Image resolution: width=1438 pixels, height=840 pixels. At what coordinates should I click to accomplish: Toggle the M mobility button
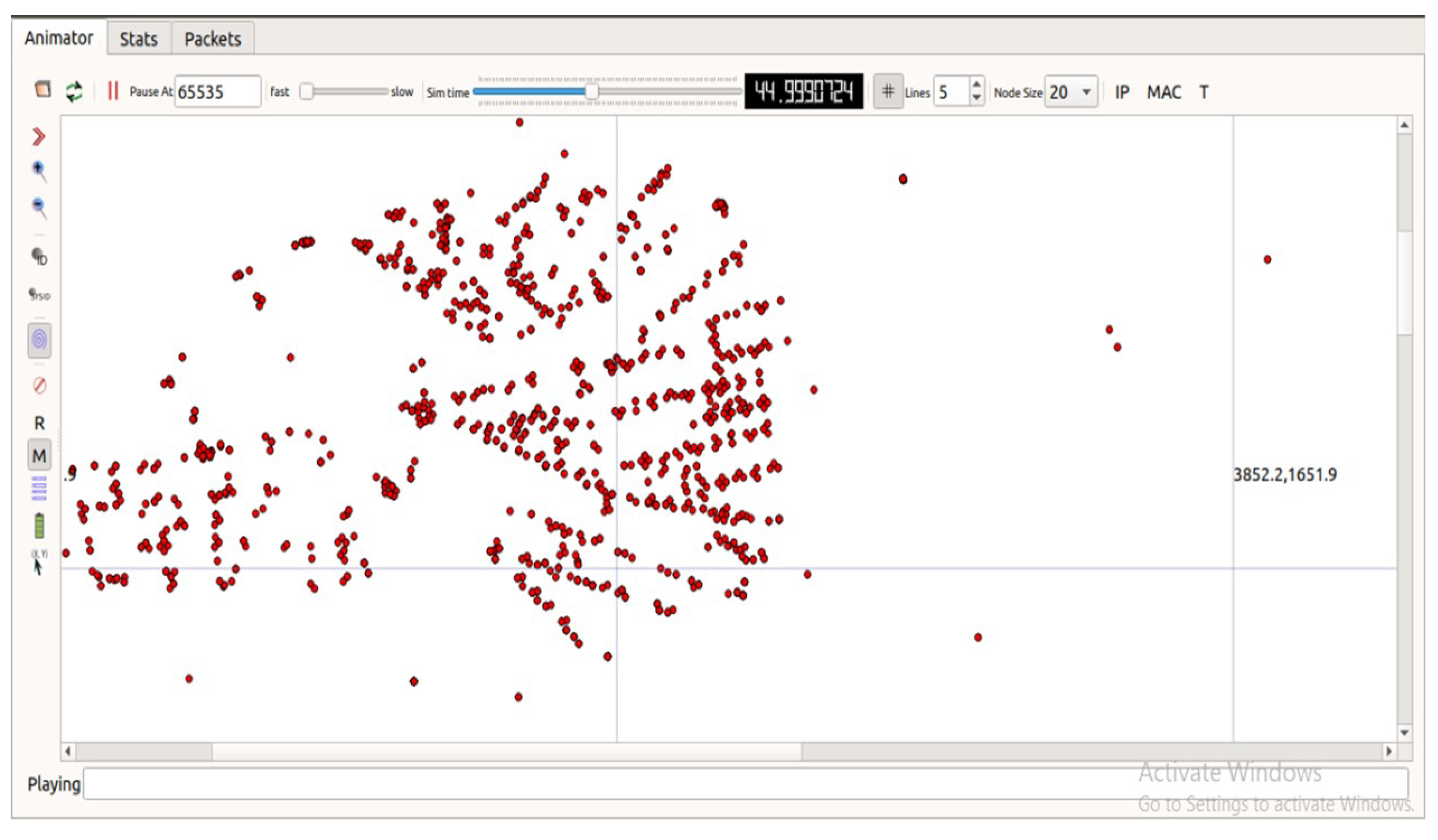point(39,455)
